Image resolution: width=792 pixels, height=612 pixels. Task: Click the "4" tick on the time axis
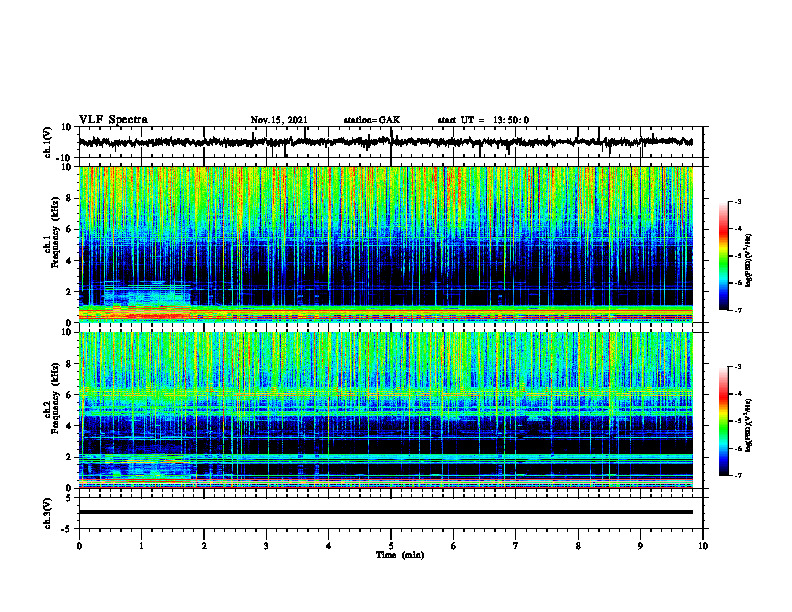pos(329,546)
